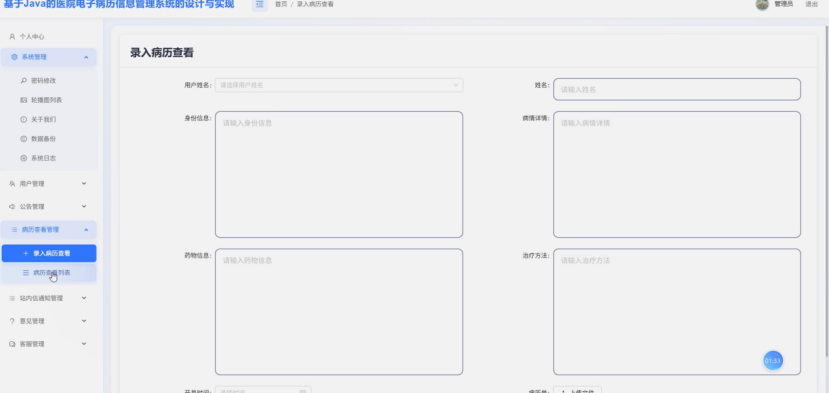The height and width of the screenshot is (393, 829).
Task: Go to 首页 in breadcrumb
Action: [x=281, y=4]
